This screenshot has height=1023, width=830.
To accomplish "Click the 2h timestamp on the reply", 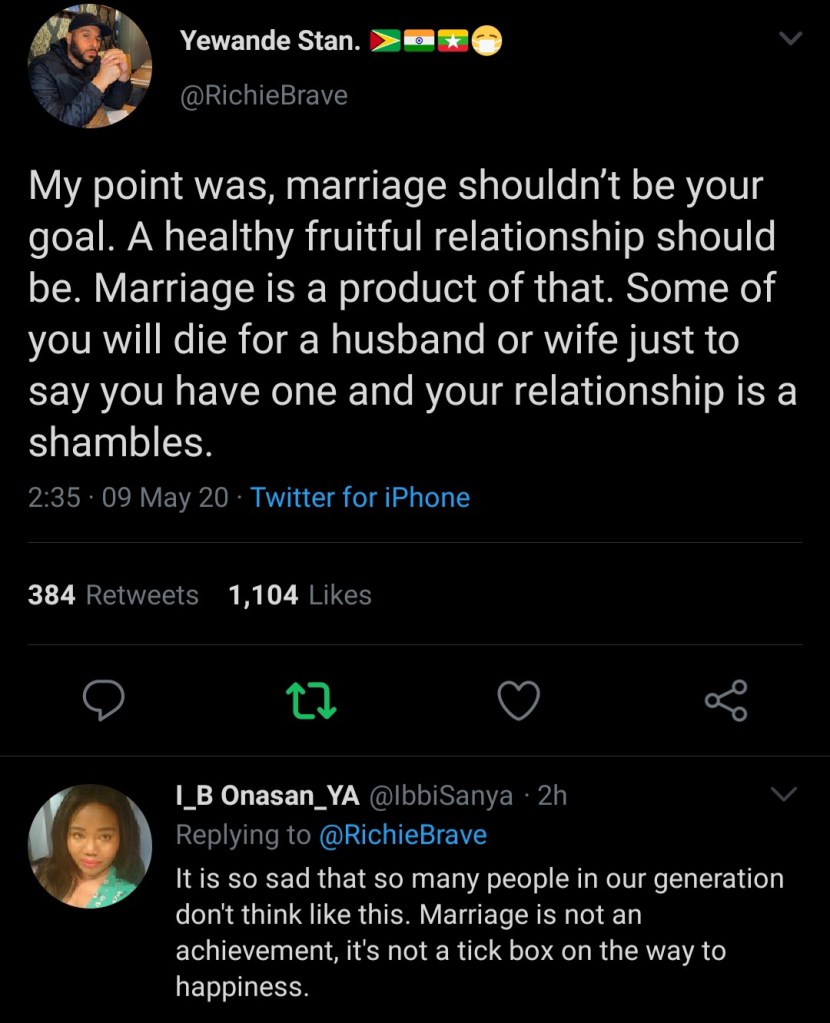I will coord(552,795).
